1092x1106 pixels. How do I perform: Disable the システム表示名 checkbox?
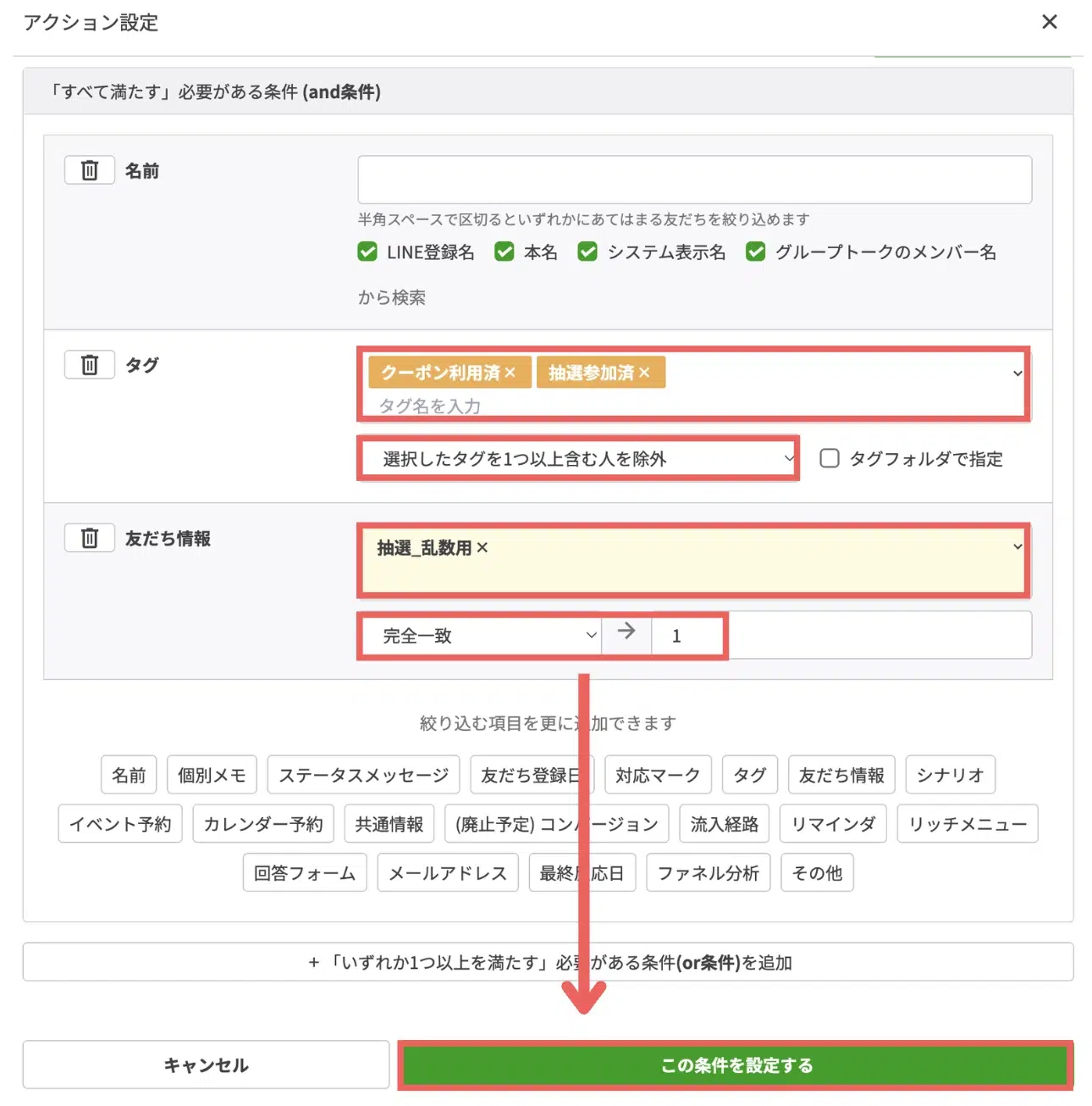coord(587,252)
